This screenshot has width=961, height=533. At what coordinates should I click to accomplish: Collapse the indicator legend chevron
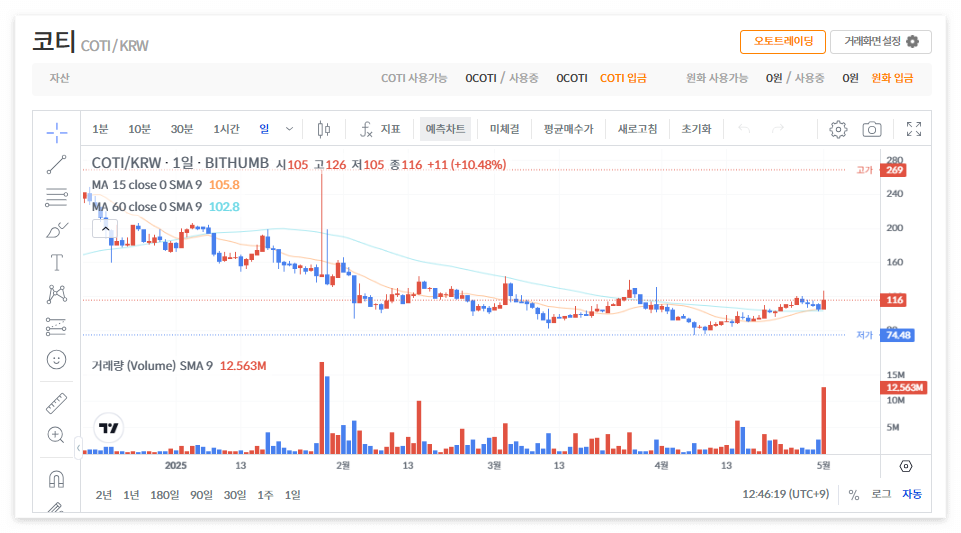pyautogui.click(x=105, y=229)
